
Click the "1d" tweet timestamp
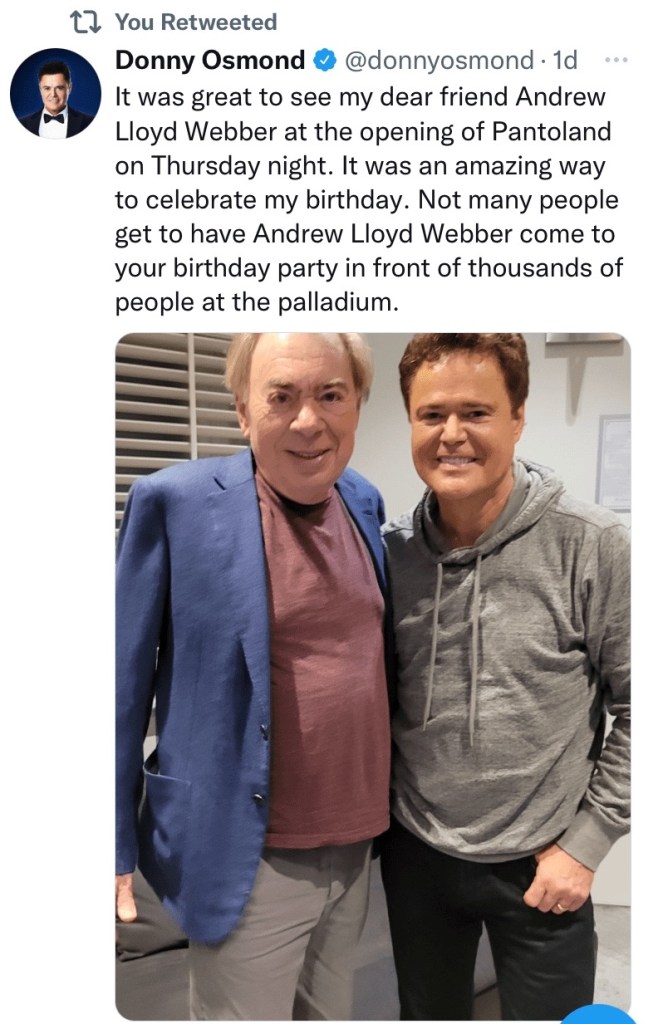pyautogui.click(x=565, y=60)
